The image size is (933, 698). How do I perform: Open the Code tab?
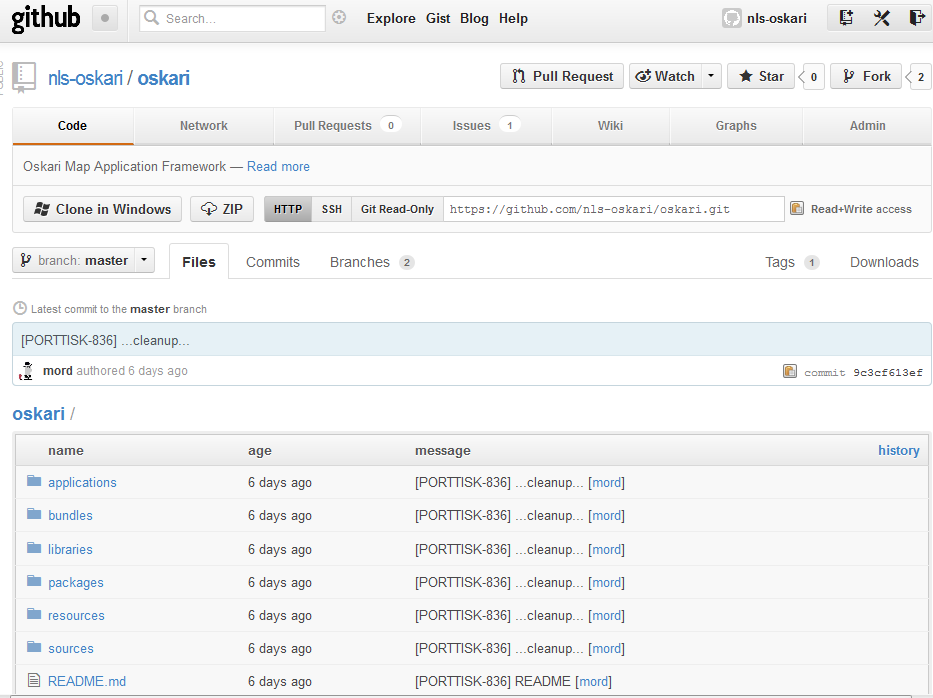click(x=73, y=126)
